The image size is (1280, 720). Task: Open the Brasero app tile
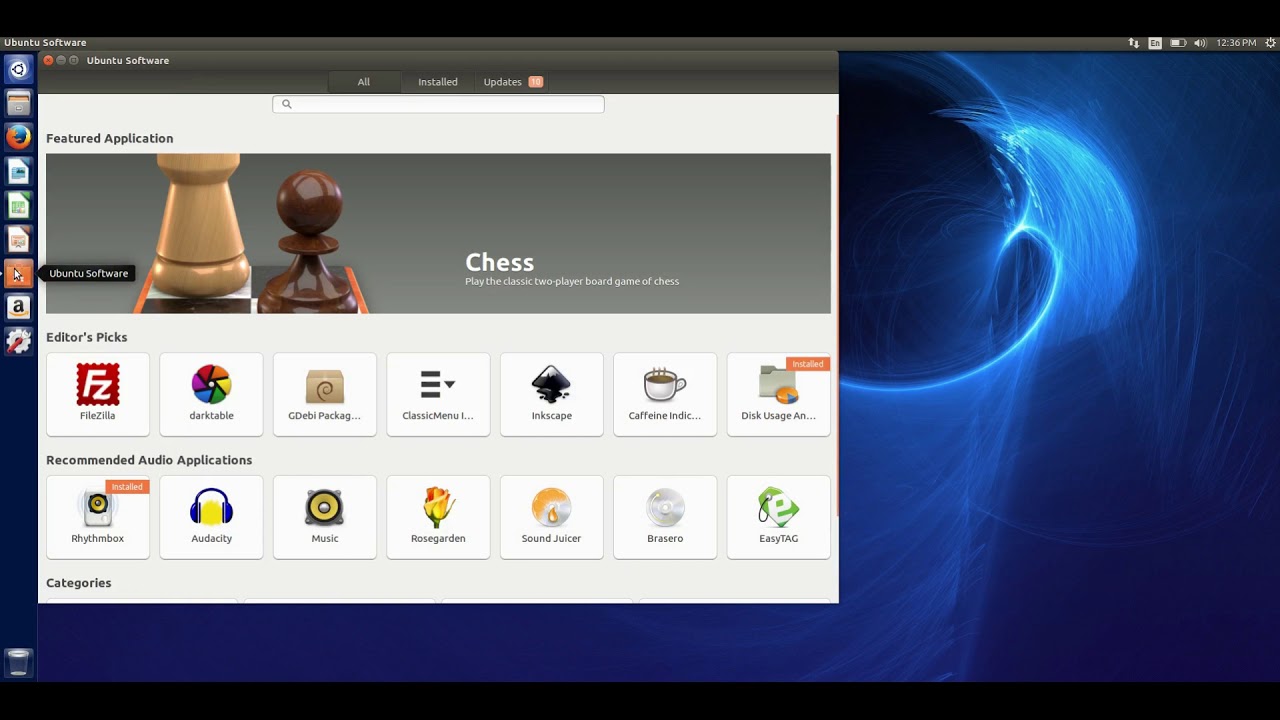665,517
